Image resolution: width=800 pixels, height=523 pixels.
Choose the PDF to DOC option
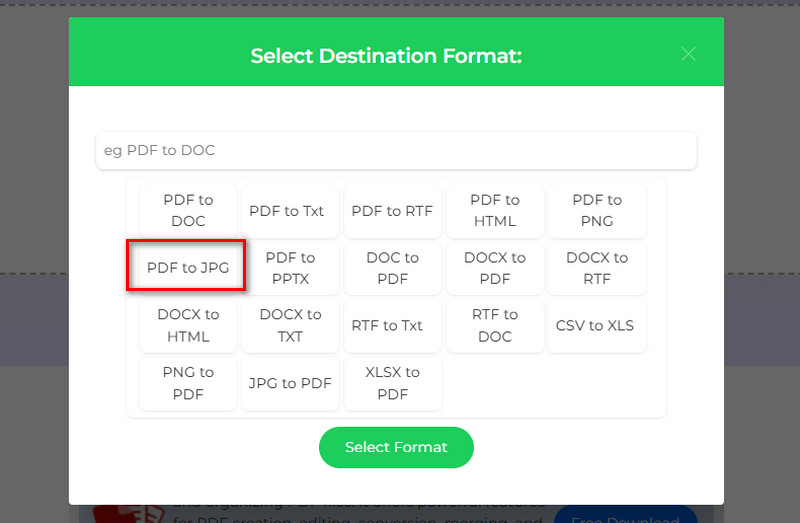(188, 211)
